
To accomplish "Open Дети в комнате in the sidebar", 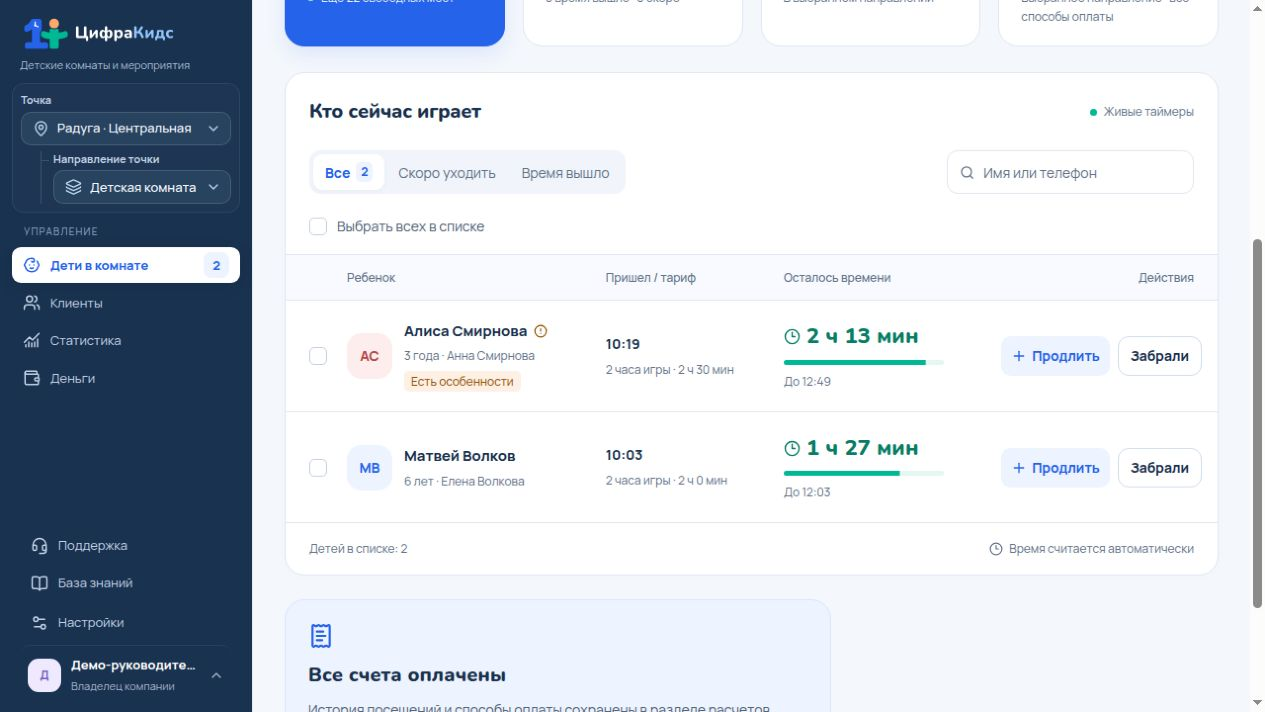I will pyautogui.click(x=126, y=265).
